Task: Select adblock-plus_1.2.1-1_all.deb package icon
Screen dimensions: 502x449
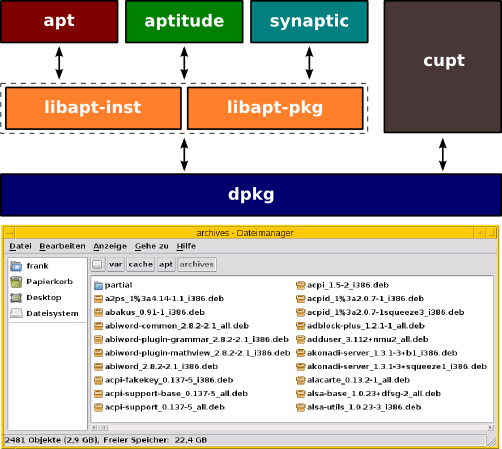Action: [x=301, y=326]
